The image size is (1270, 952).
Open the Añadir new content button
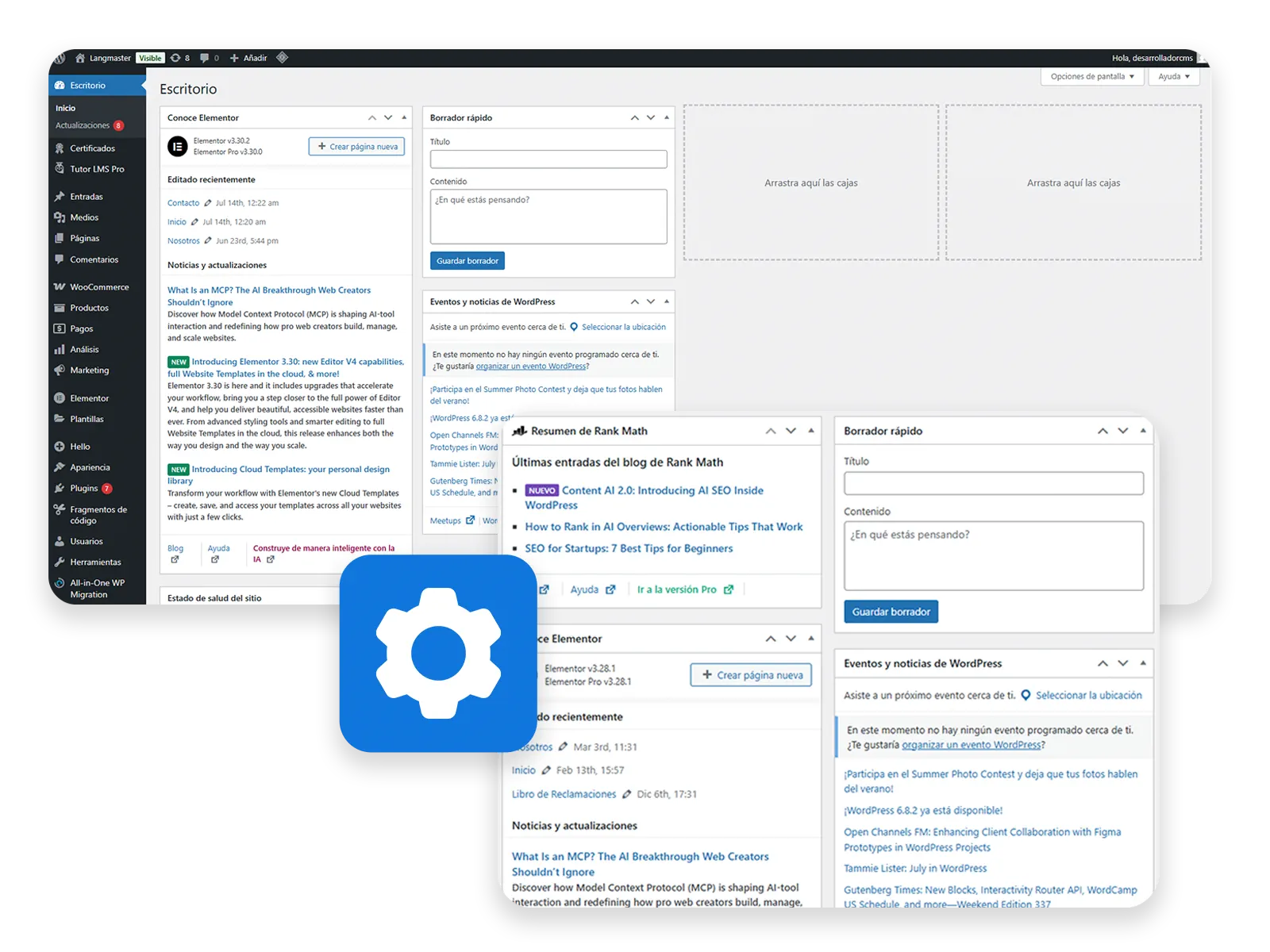[x=248, y=58]
